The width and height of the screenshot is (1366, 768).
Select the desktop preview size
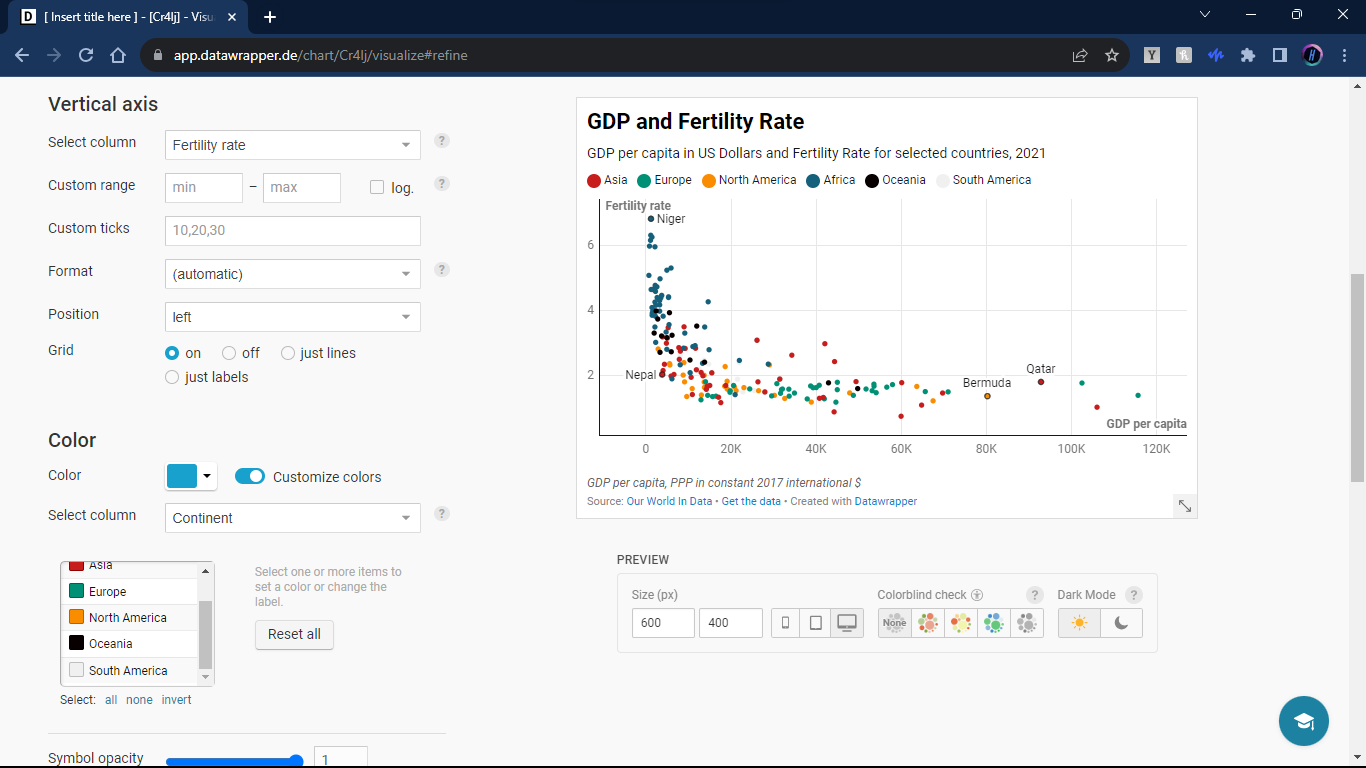[847, 623]
